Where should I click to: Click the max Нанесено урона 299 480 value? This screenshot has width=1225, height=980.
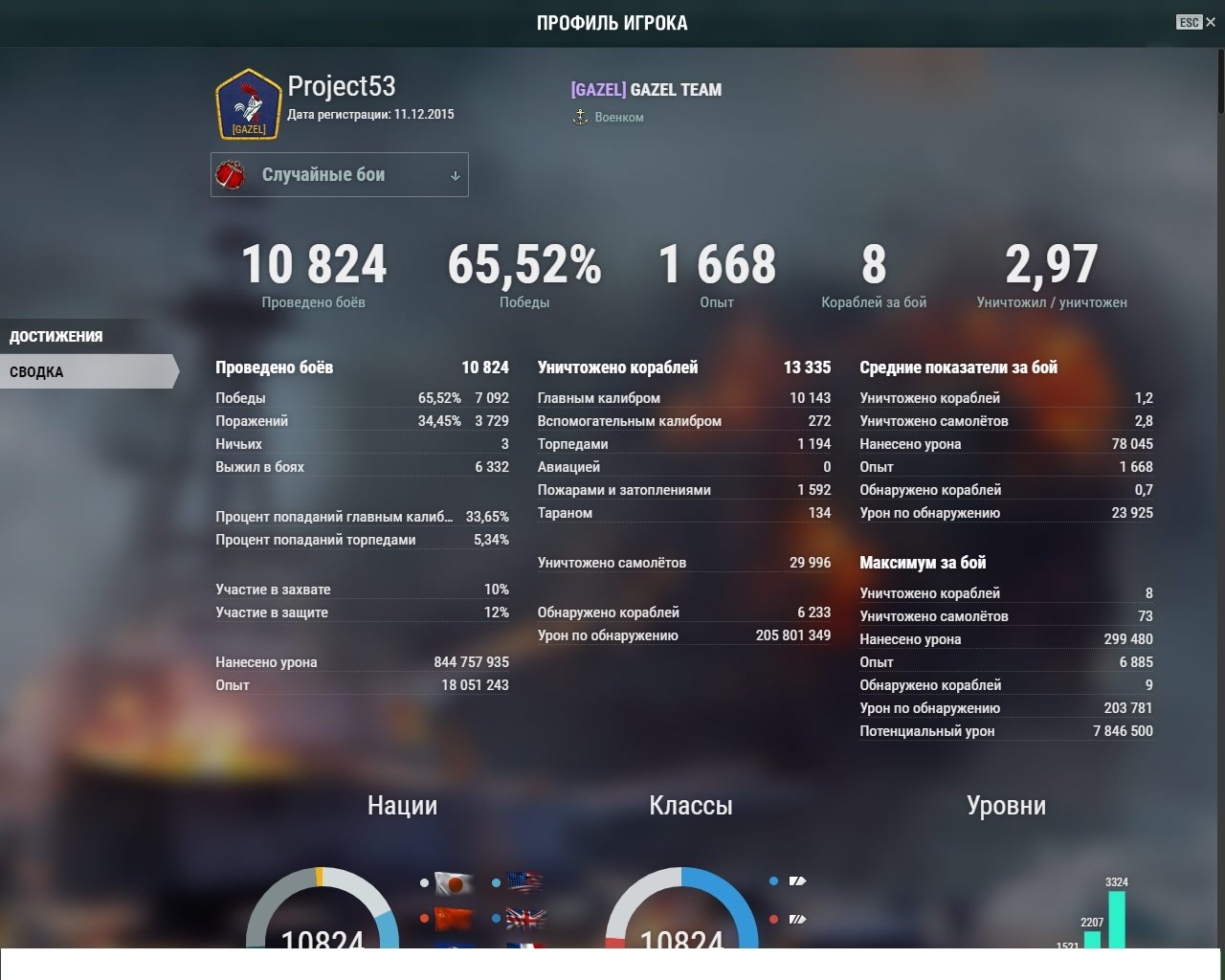point(1128,639)
